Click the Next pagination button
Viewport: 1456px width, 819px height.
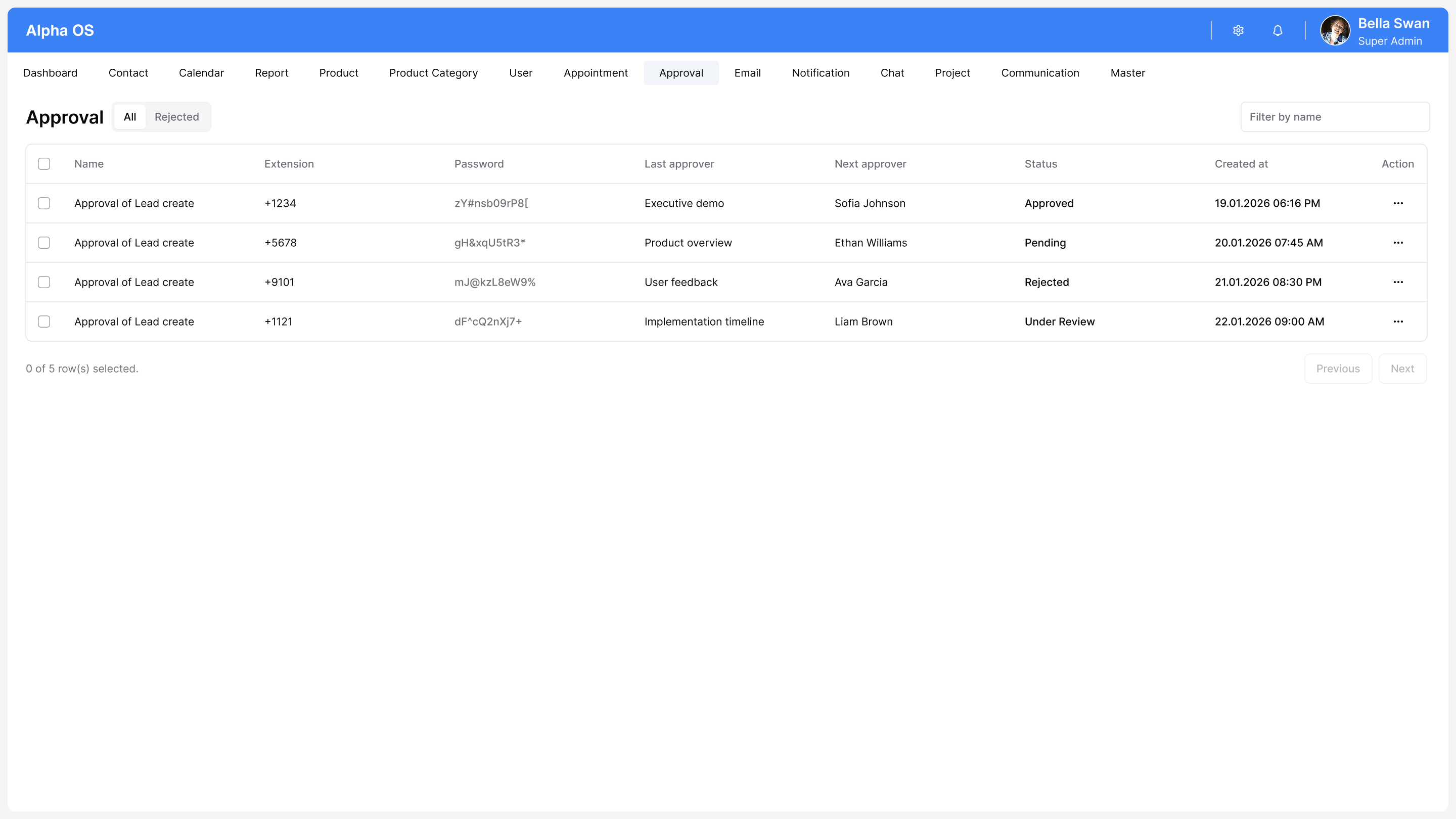pos(1402,369)
